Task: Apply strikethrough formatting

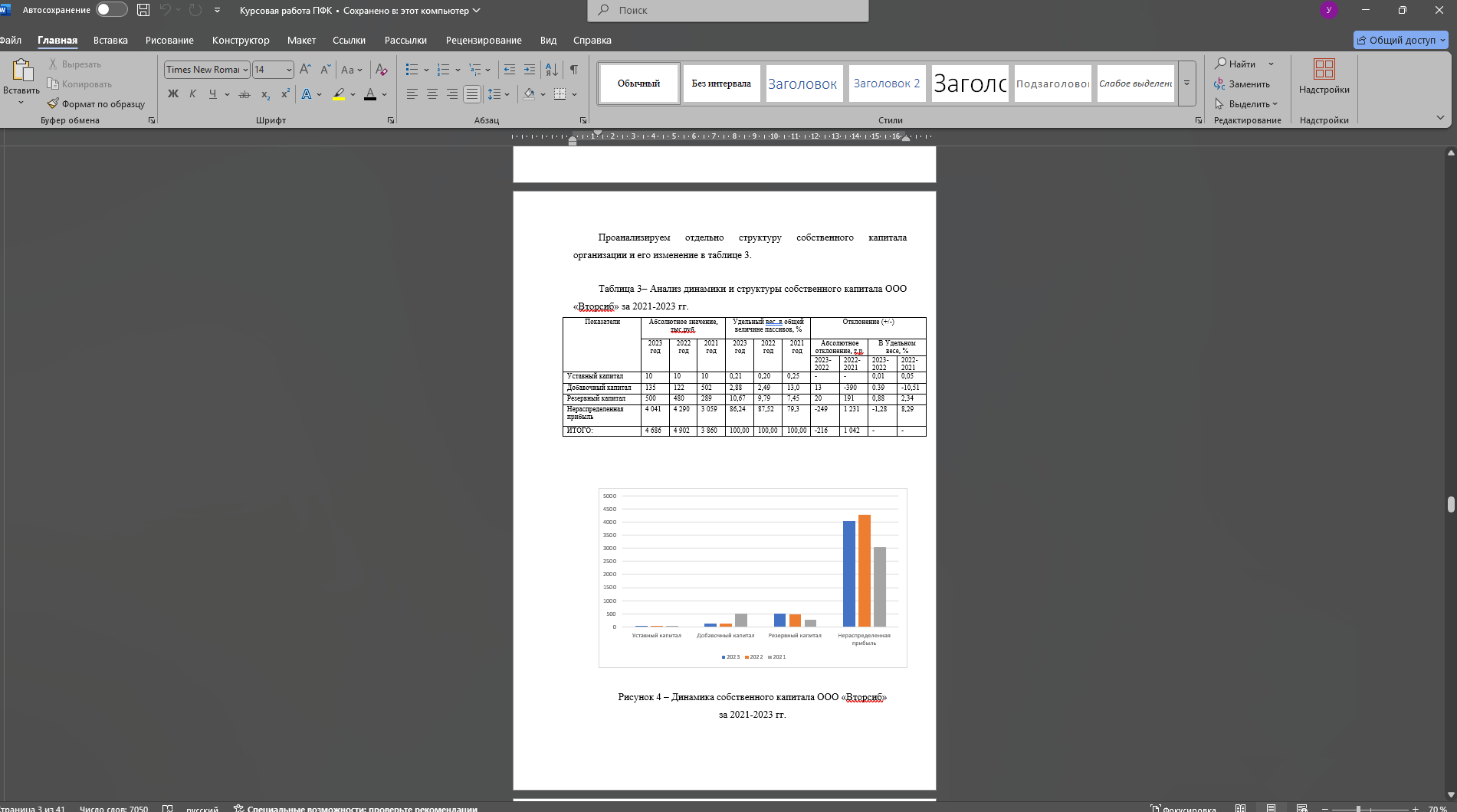Action: point(244,94)
